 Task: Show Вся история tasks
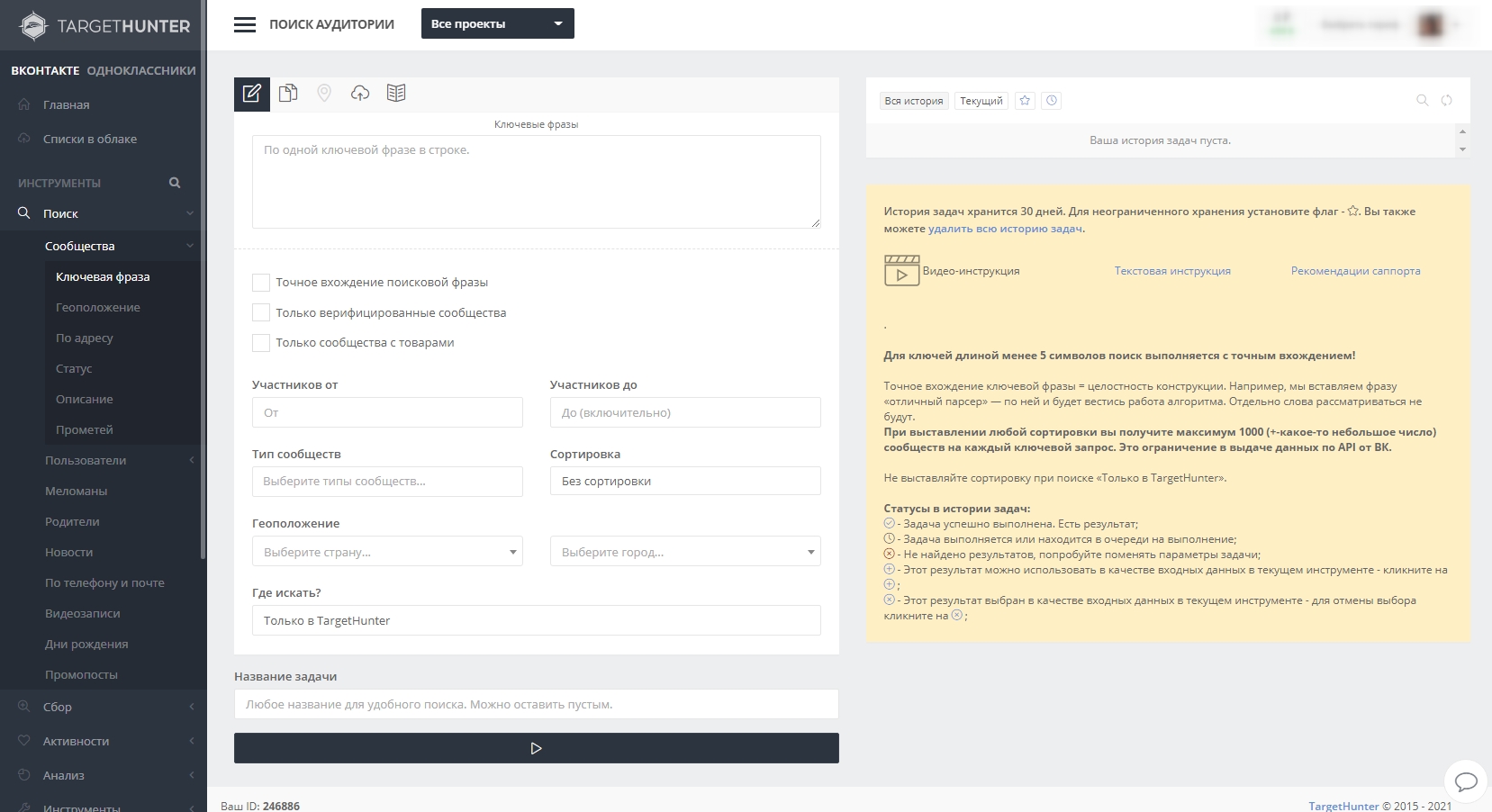(x=914, y=101)
